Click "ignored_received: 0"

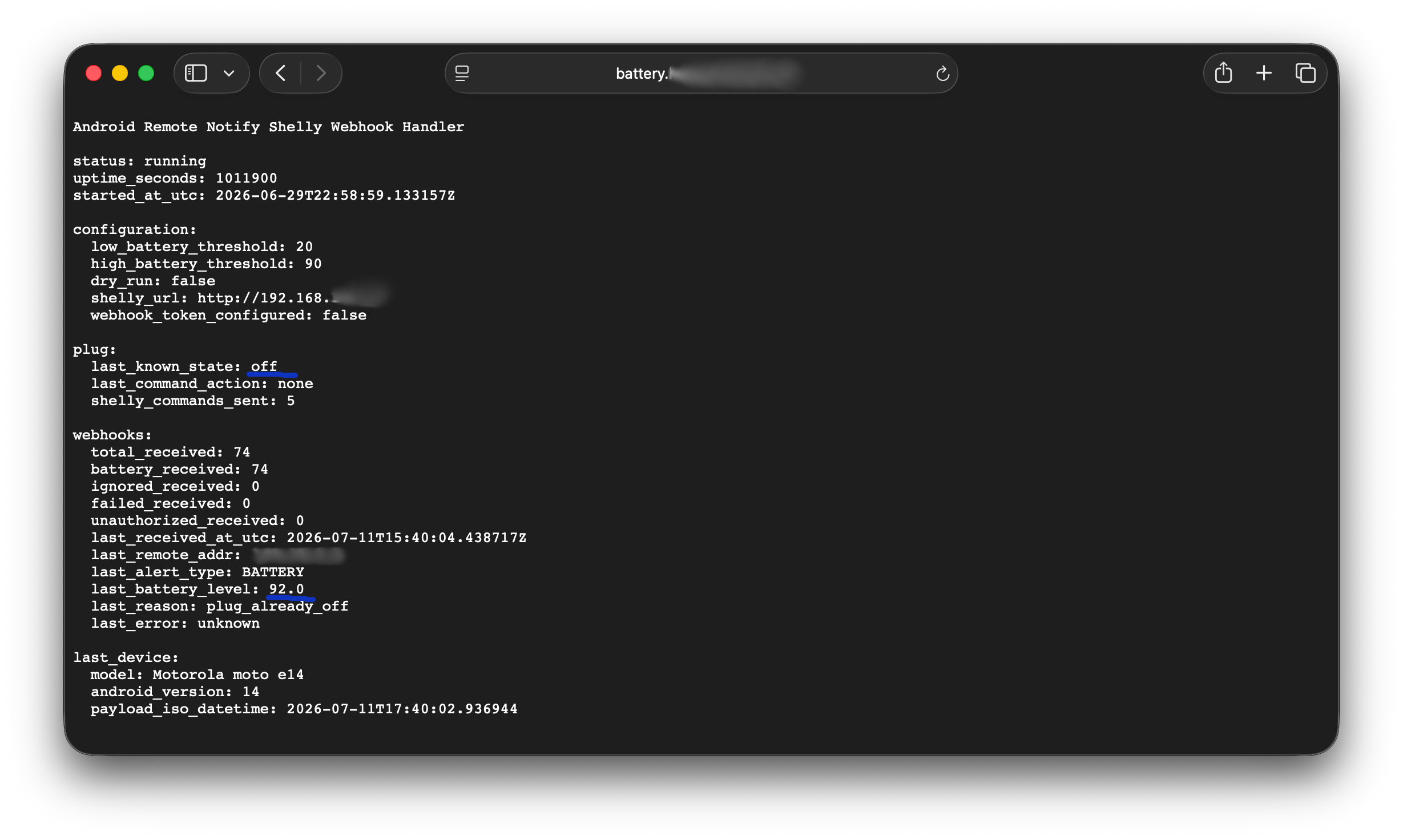pos(175,486)
